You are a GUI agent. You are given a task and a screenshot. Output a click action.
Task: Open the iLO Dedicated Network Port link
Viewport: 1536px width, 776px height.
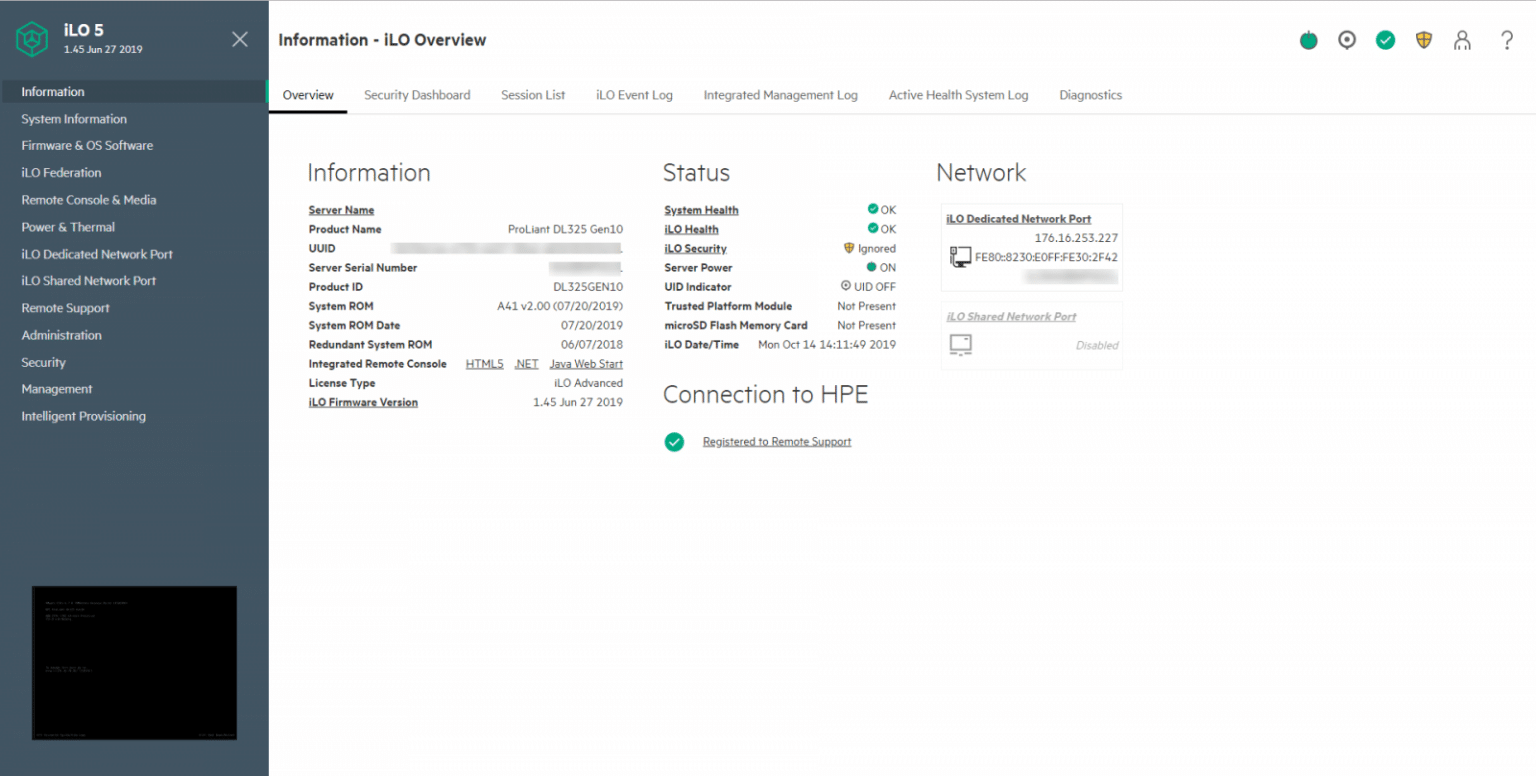pos(1019,219)
